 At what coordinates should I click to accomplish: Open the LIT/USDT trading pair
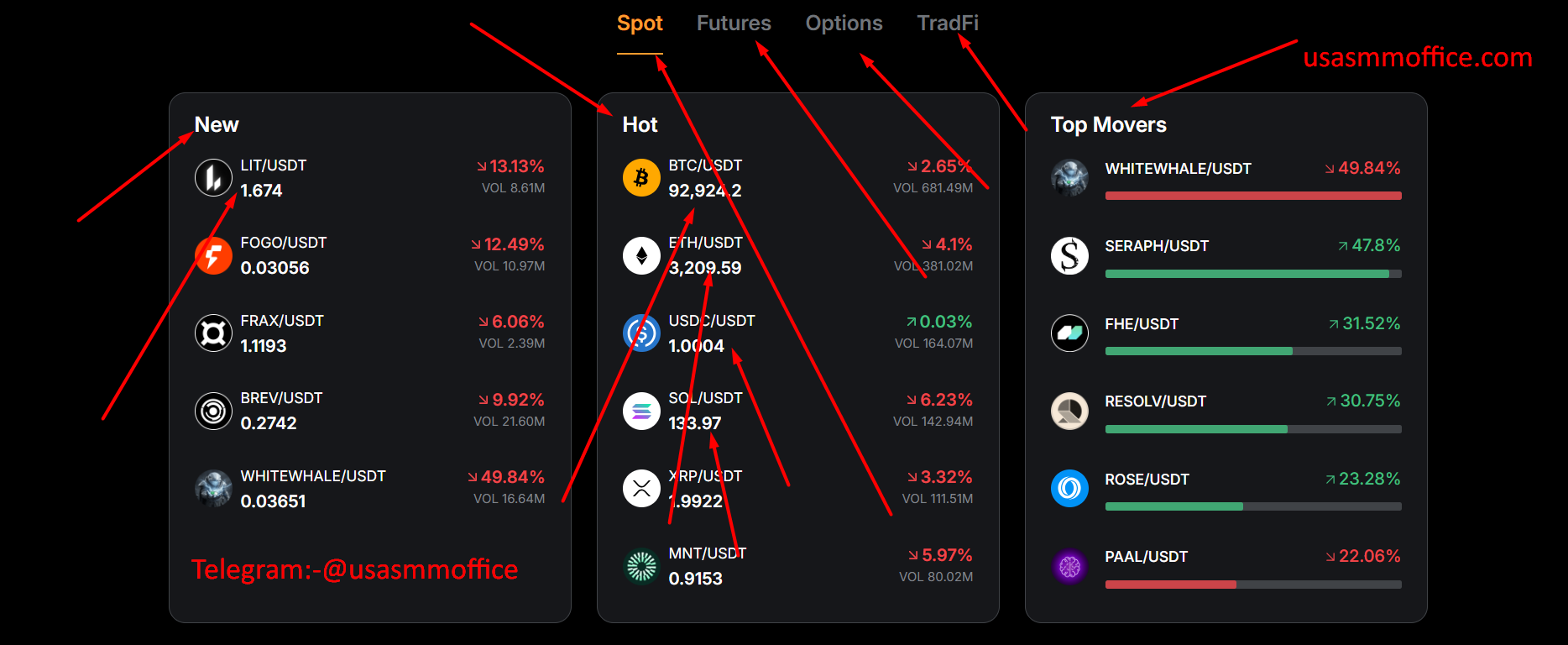tap(274, 165)
